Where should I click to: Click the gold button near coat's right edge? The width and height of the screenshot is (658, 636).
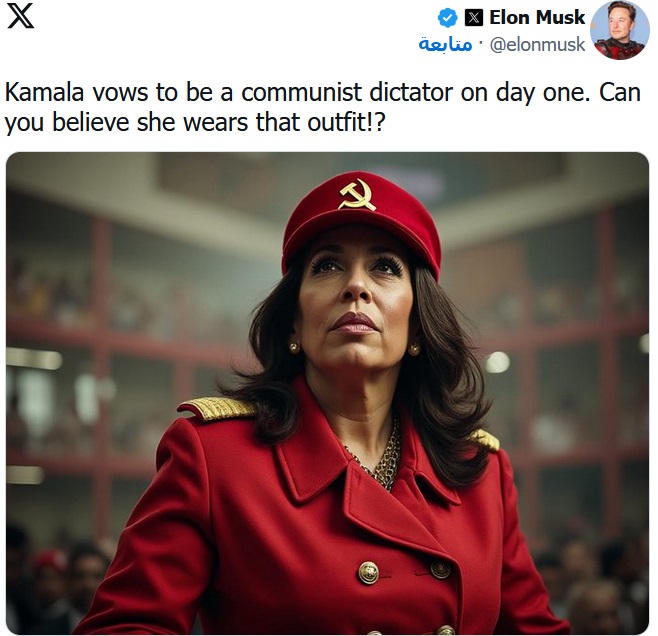tap(440, 569)
